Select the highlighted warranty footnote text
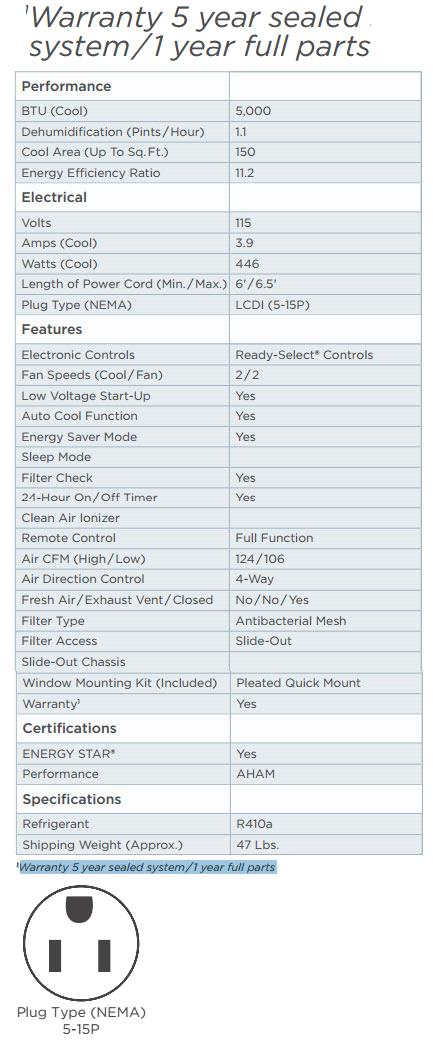This screenshot has width=433, height=1064. (147, 867)
